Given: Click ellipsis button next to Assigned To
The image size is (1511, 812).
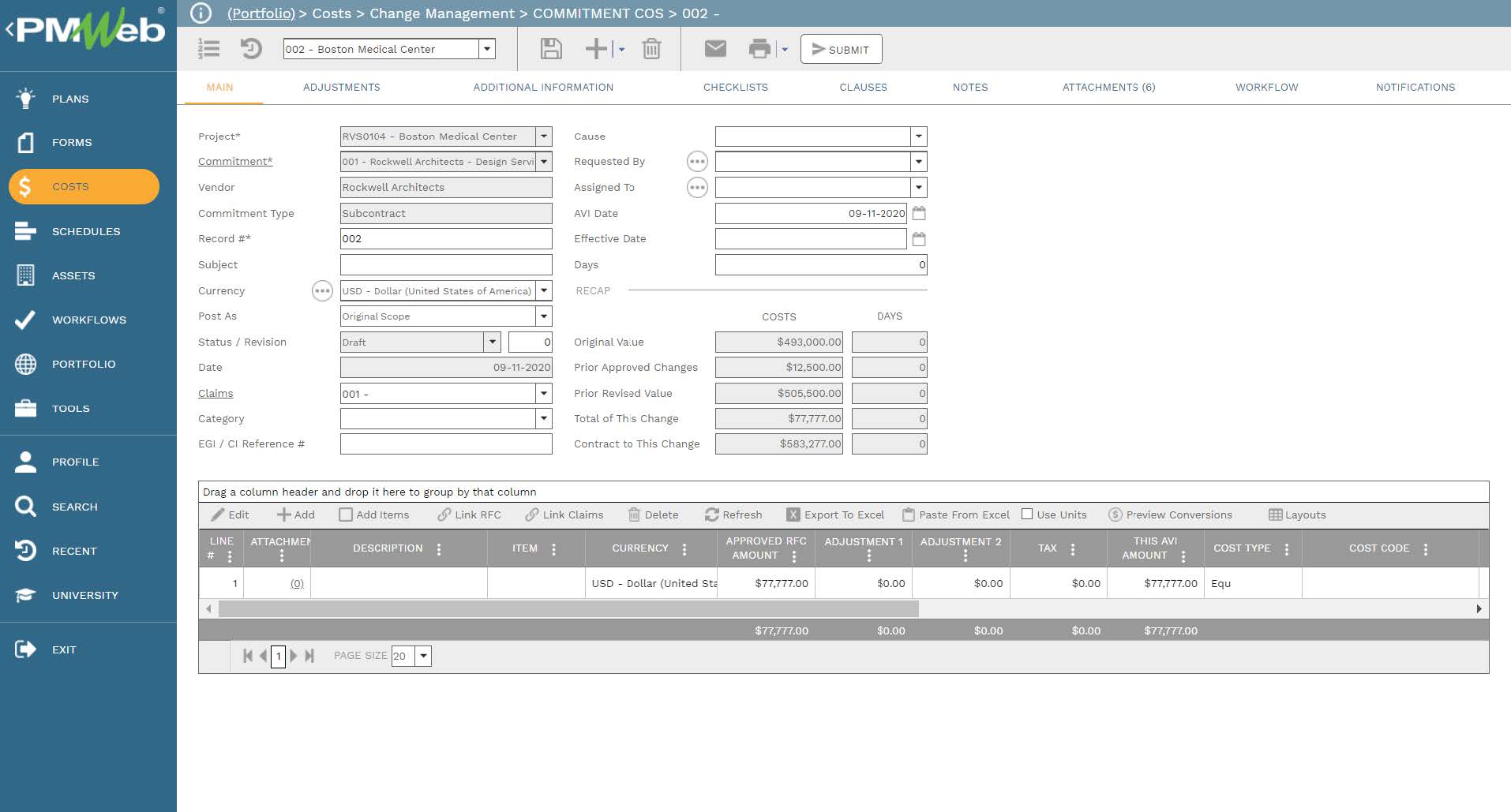Looking at the screenshot, I should 697,188.
